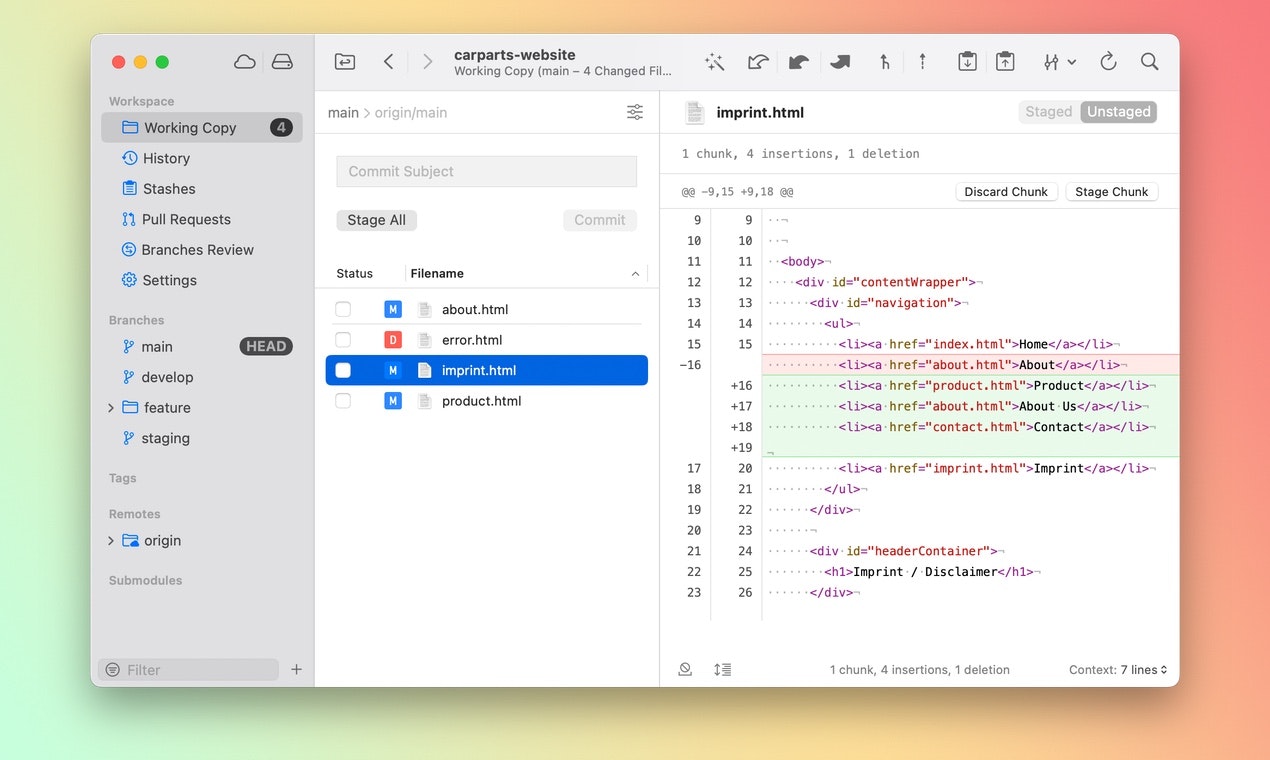Navigate back with the left arrow
The width and height of the screenshot is (1270, 760).
(x=389, y=62)
